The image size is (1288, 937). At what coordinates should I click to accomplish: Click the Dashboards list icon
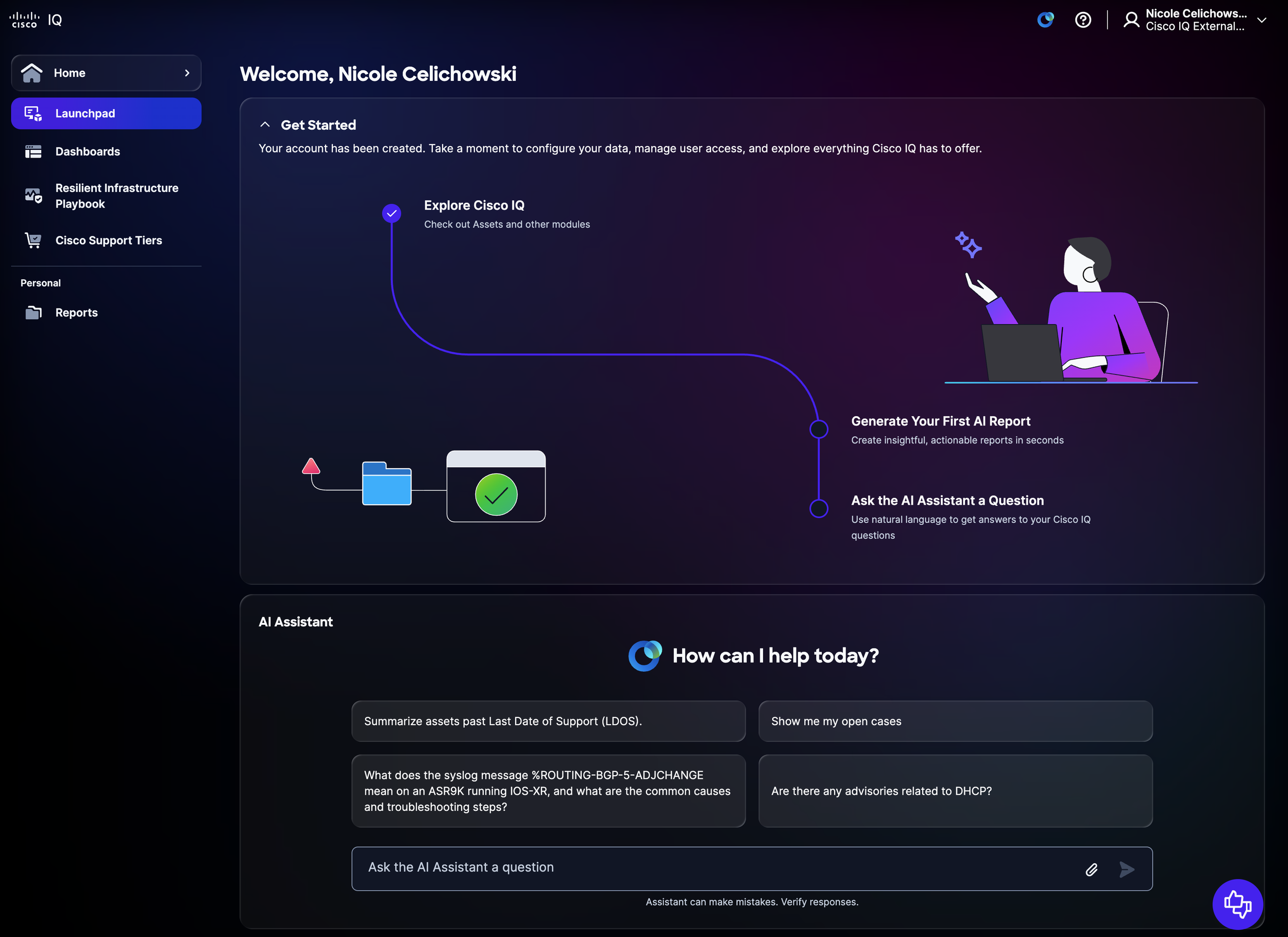coord(33,151)
